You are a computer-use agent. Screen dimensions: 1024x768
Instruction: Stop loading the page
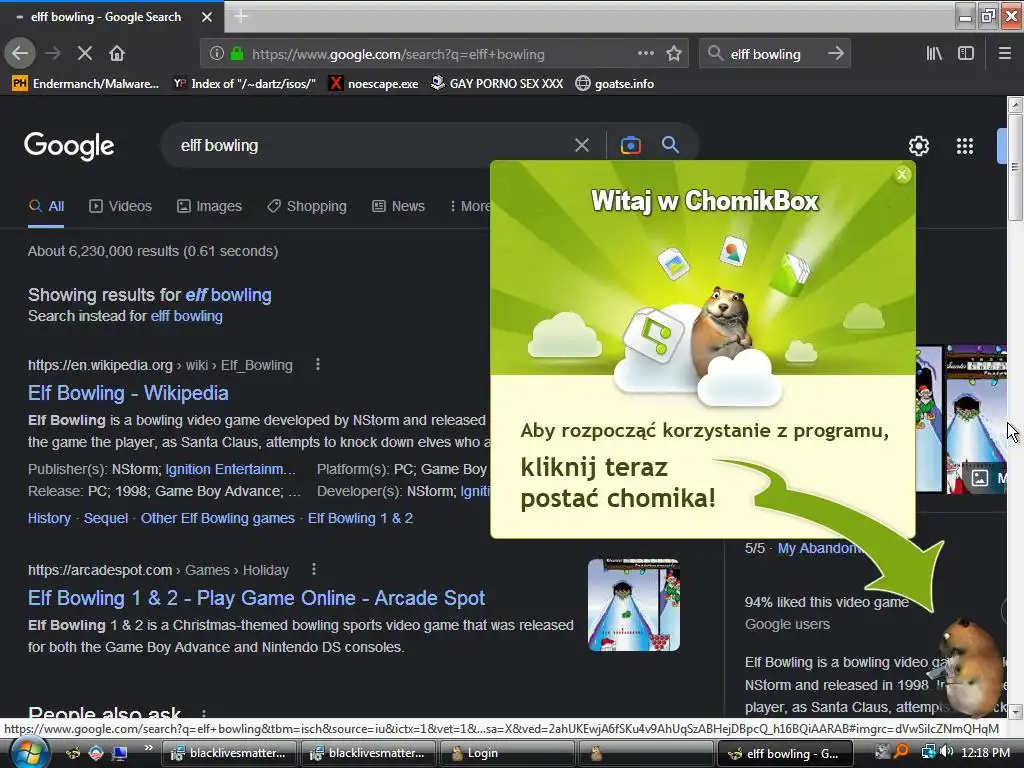tap(85, 54)
